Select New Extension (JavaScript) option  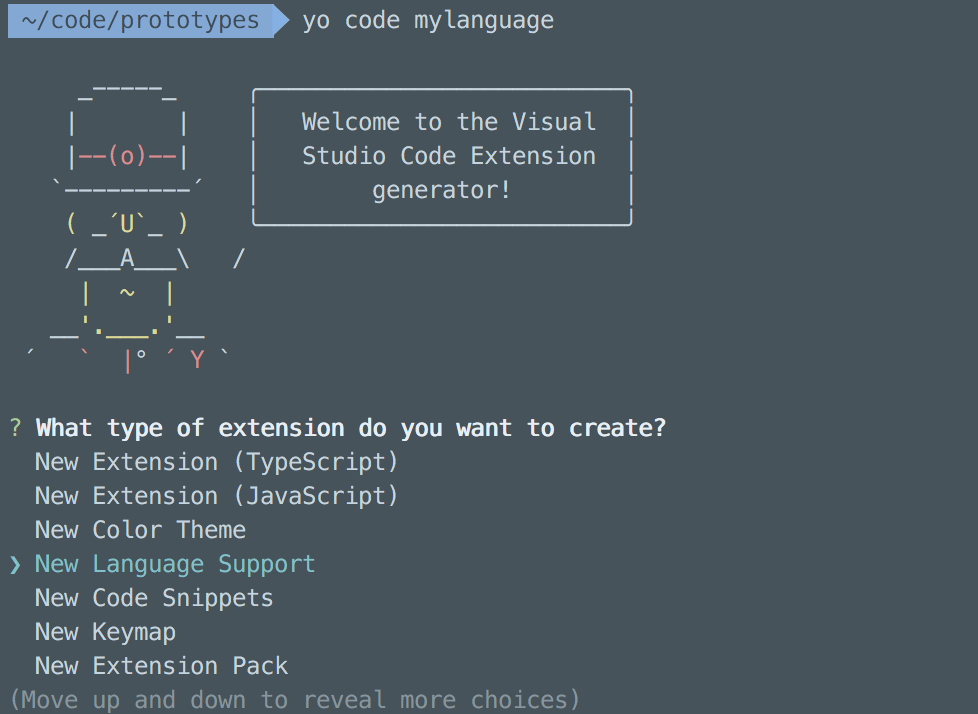tap(216, 496)
